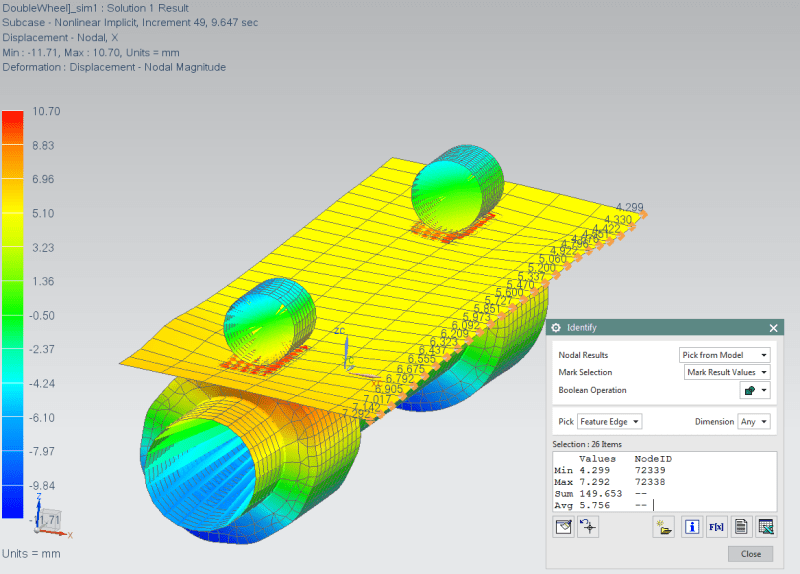Image resolution: width=800 pixels, height=574 pixels.
Task: Click the 'Boolean Operation' label
Action: click(x=592, y=390)
